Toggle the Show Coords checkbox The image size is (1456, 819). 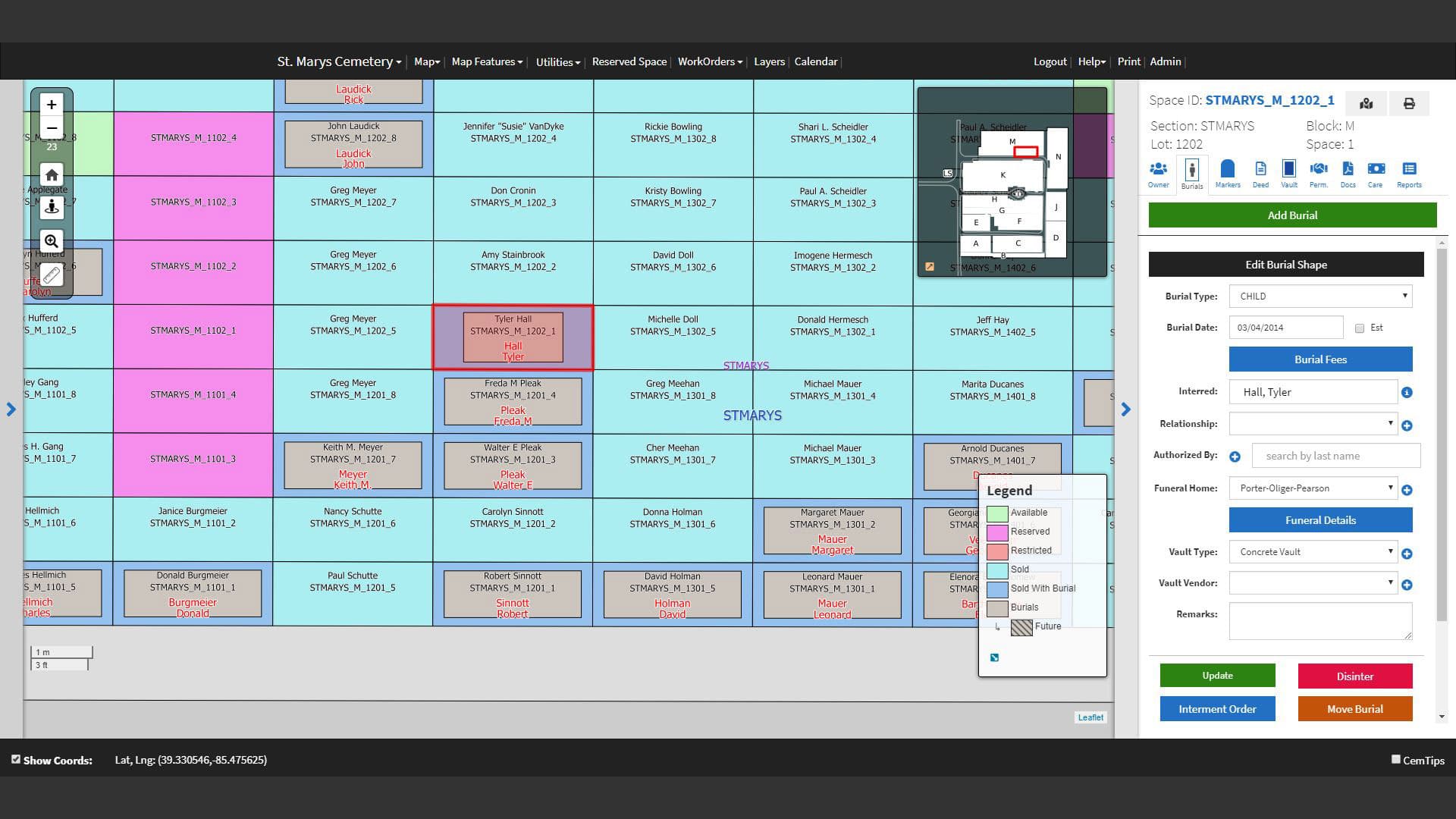[x=16, y=759]
